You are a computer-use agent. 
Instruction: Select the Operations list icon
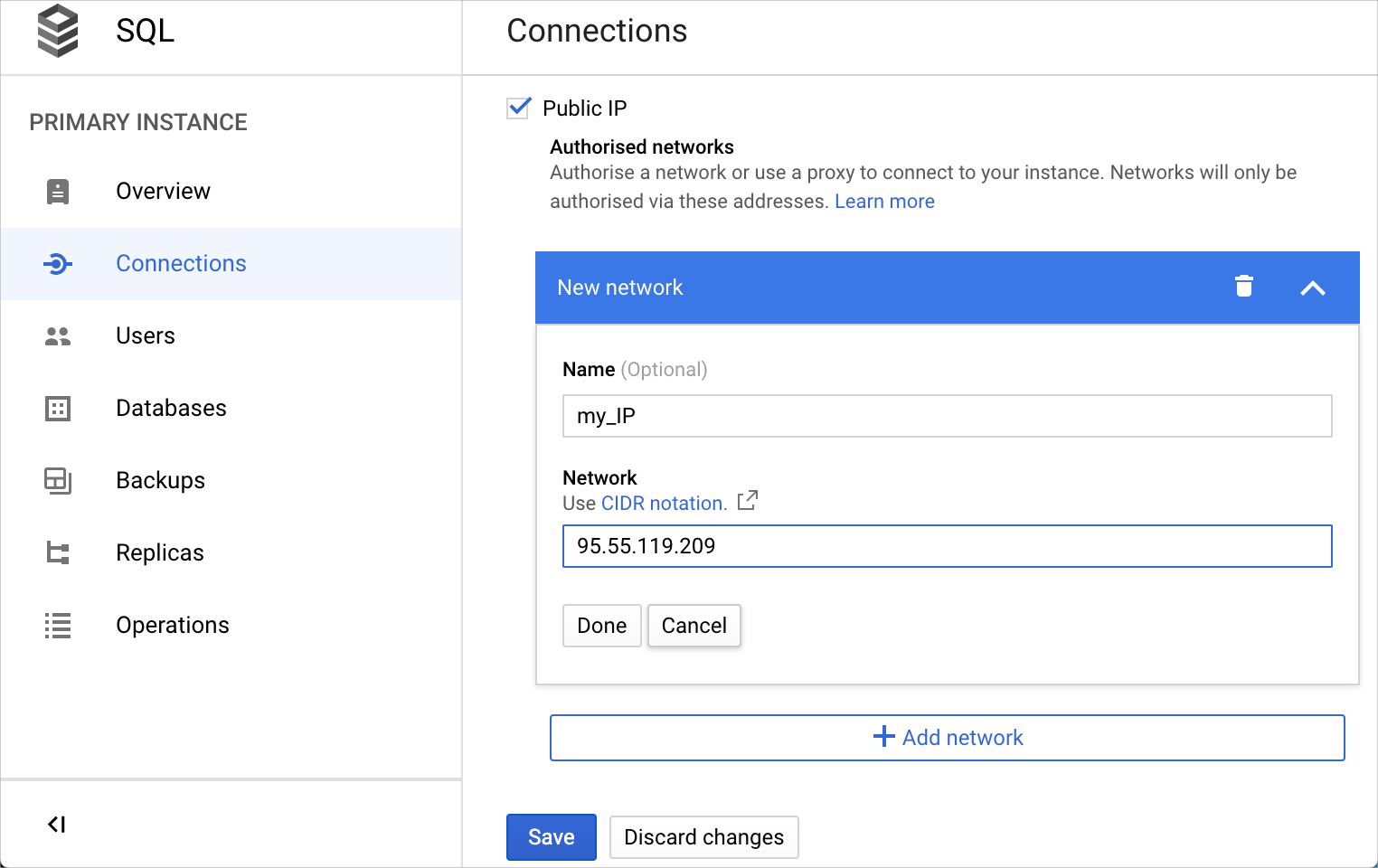pyautogui.click(x=57, y=625)
